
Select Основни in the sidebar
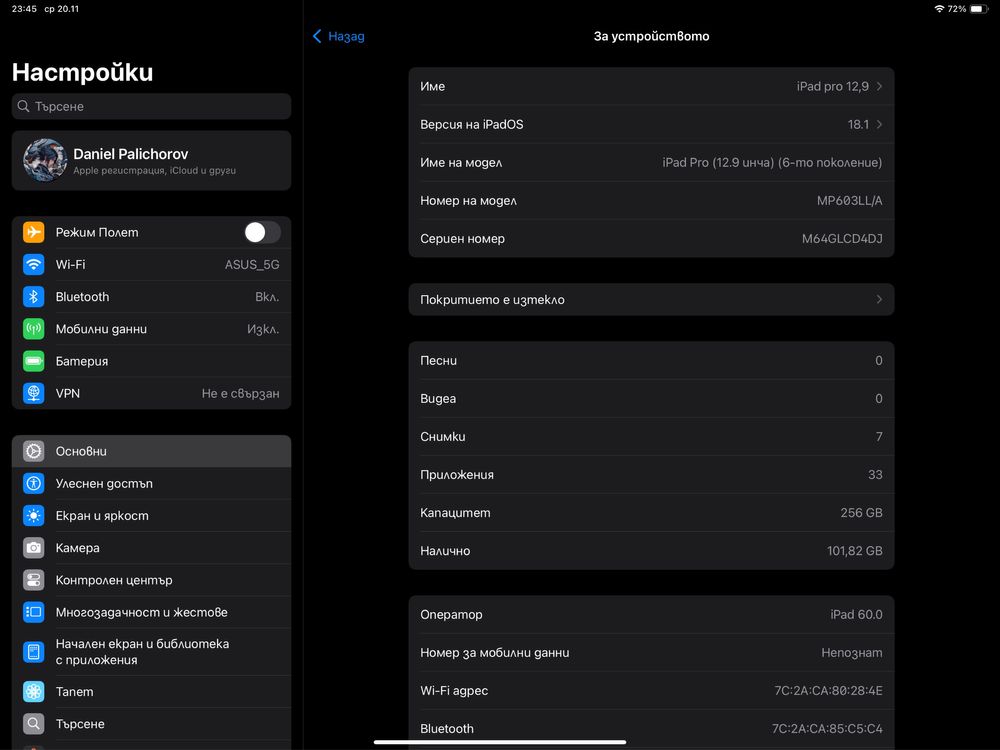[x=151, y=451]
